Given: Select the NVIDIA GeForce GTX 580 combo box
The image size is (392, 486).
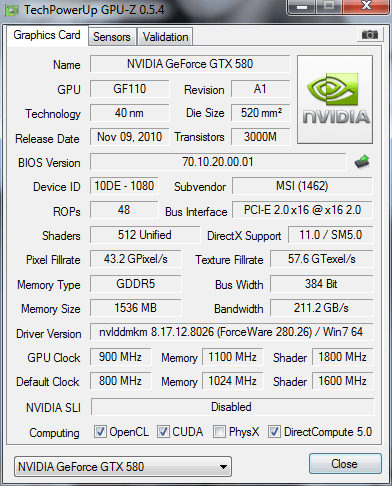Looking at the screenshot, I should click(123, 467).
